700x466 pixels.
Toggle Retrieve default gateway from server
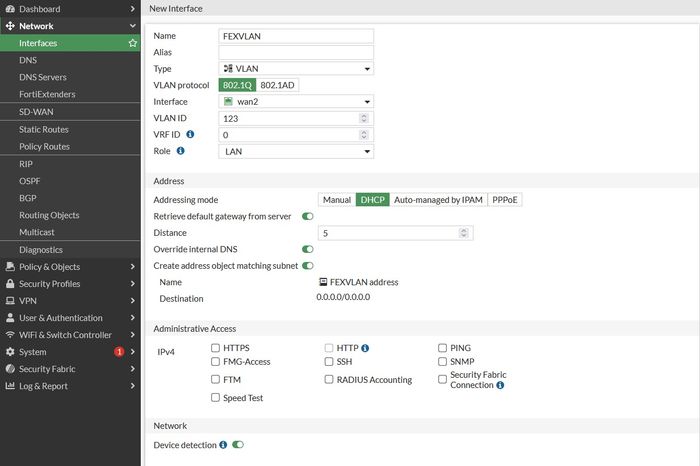308,216
